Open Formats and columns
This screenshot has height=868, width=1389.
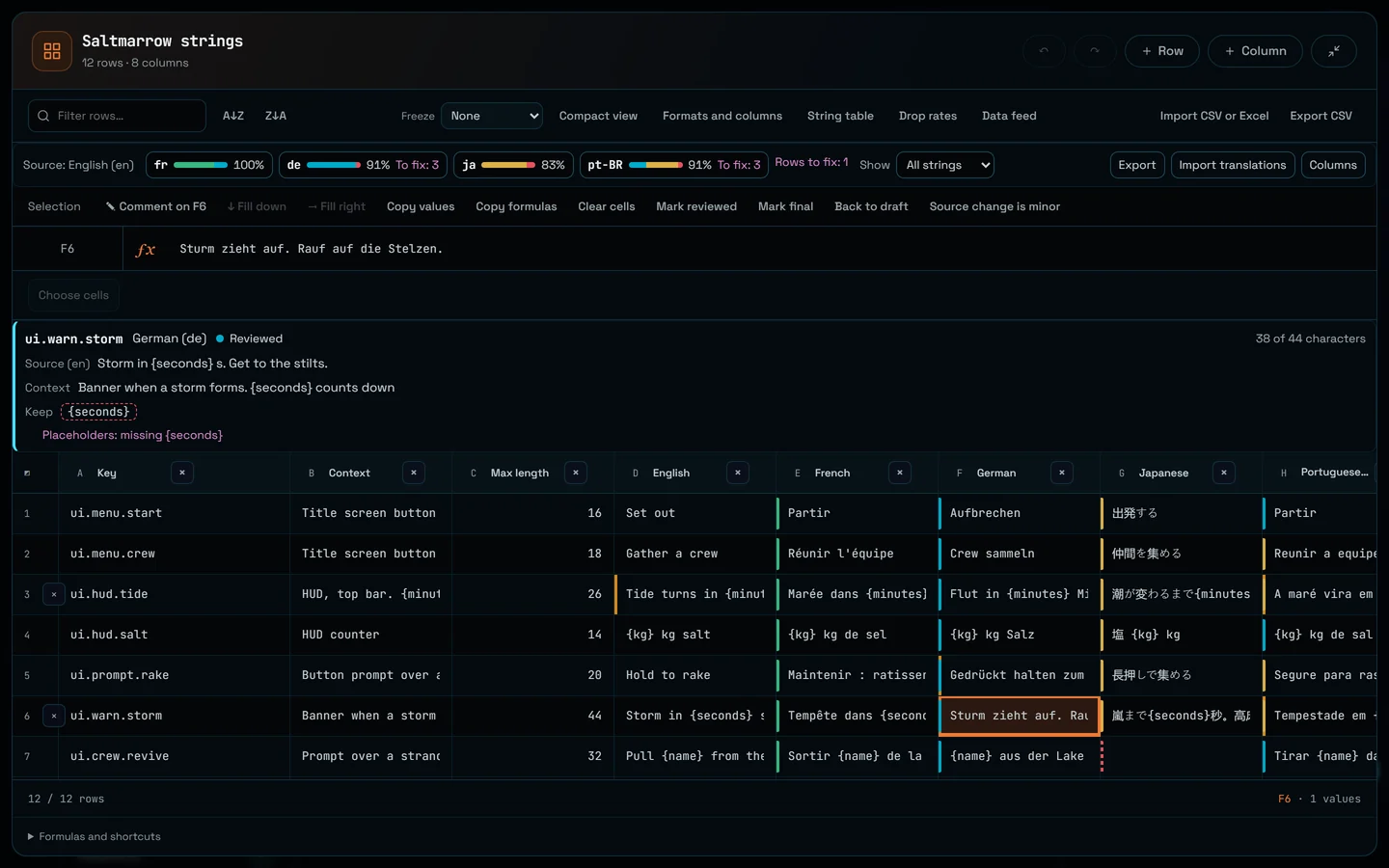point(722,116)
